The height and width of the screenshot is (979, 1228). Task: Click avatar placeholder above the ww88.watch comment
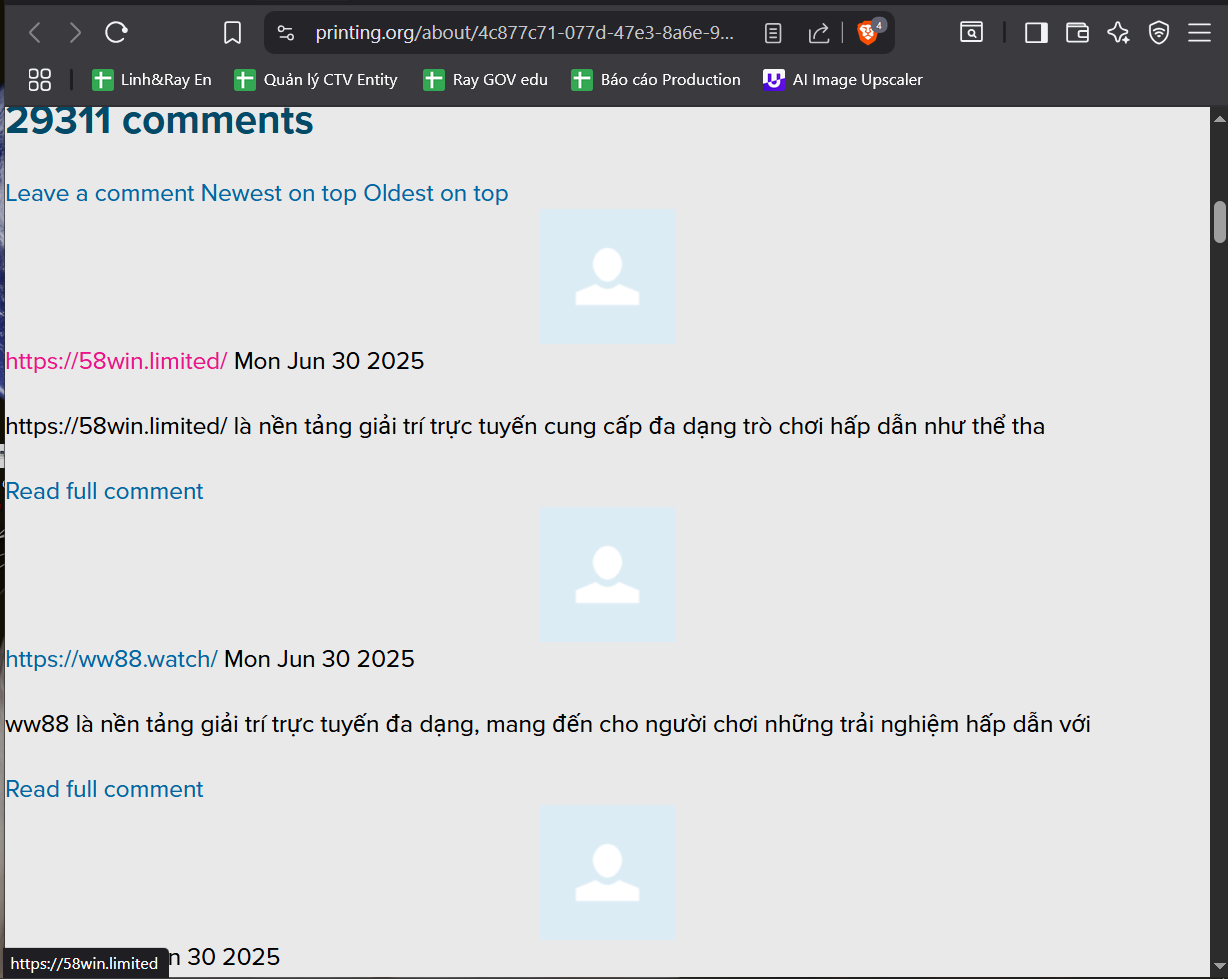(x=608, y=574)
